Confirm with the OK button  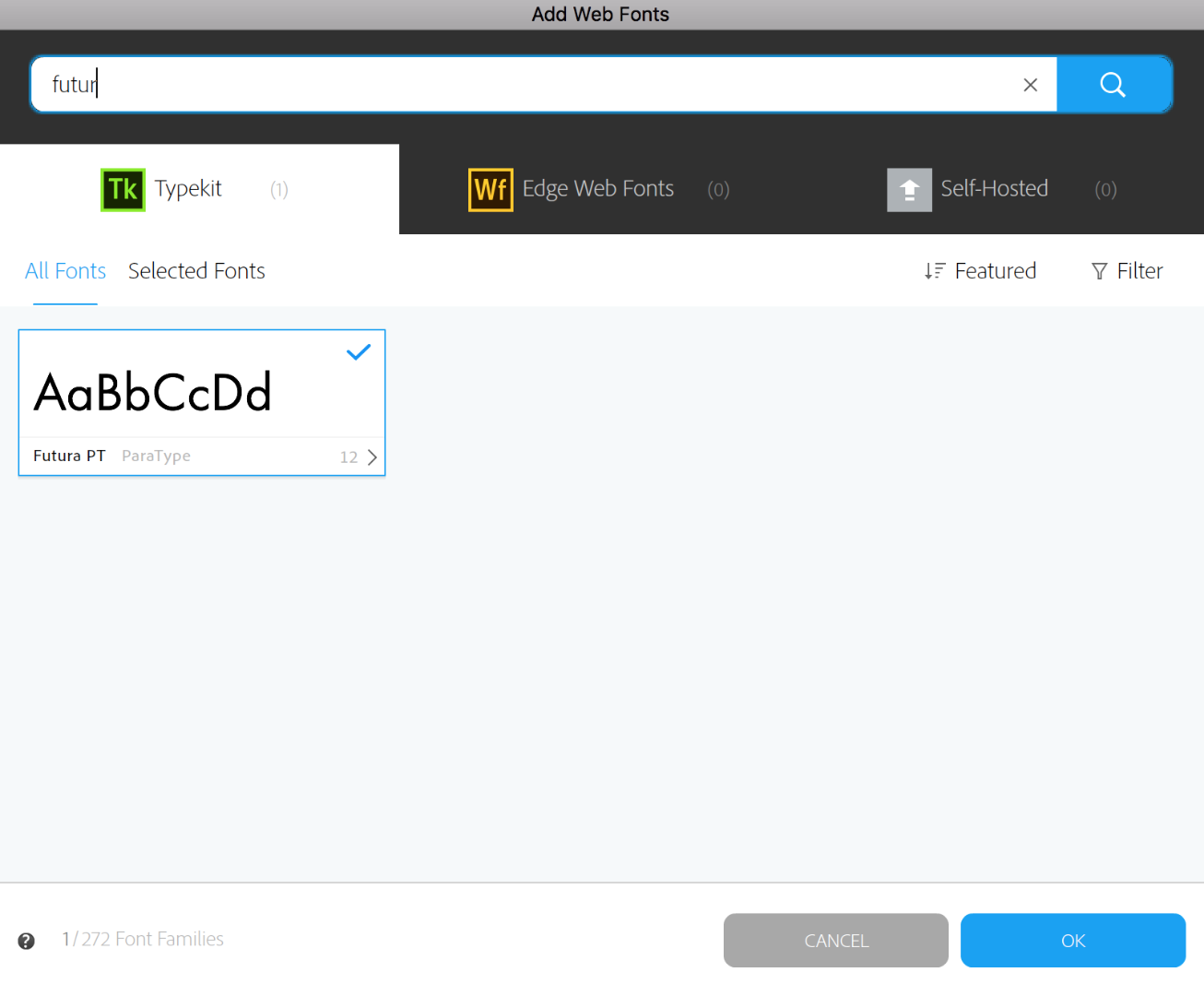tap(1073, 941)
